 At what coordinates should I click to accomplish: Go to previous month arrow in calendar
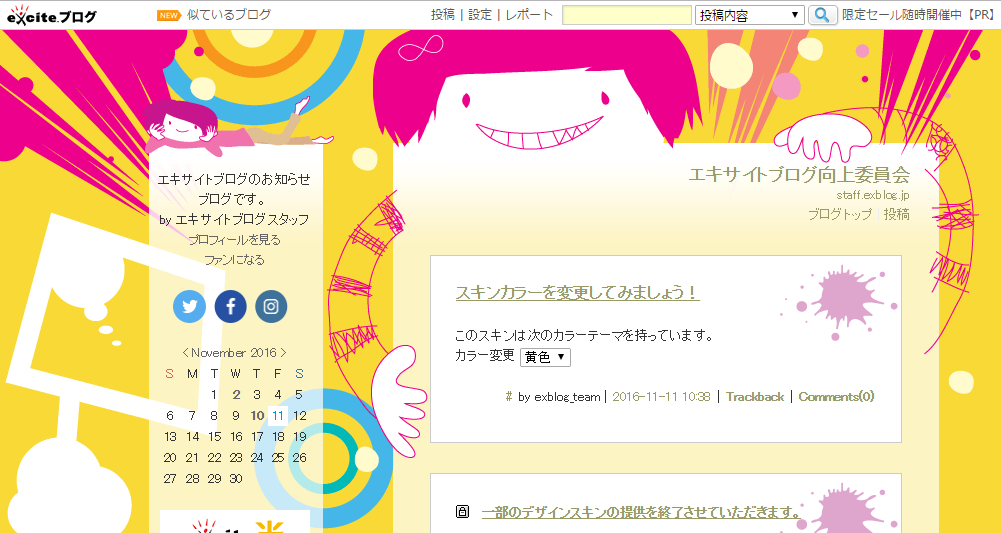[x=185, y=353]
